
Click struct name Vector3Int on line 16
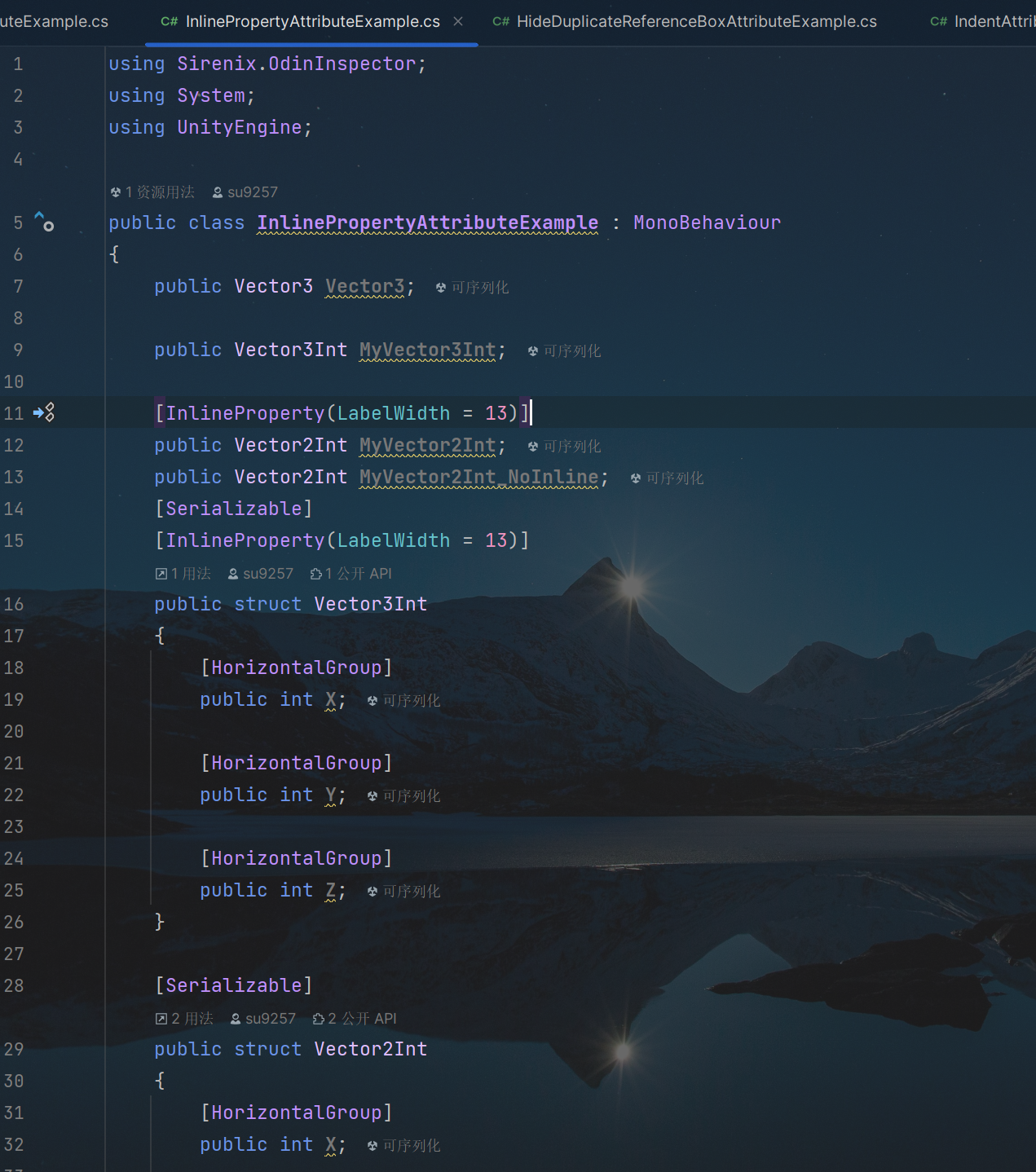(371, 604)
